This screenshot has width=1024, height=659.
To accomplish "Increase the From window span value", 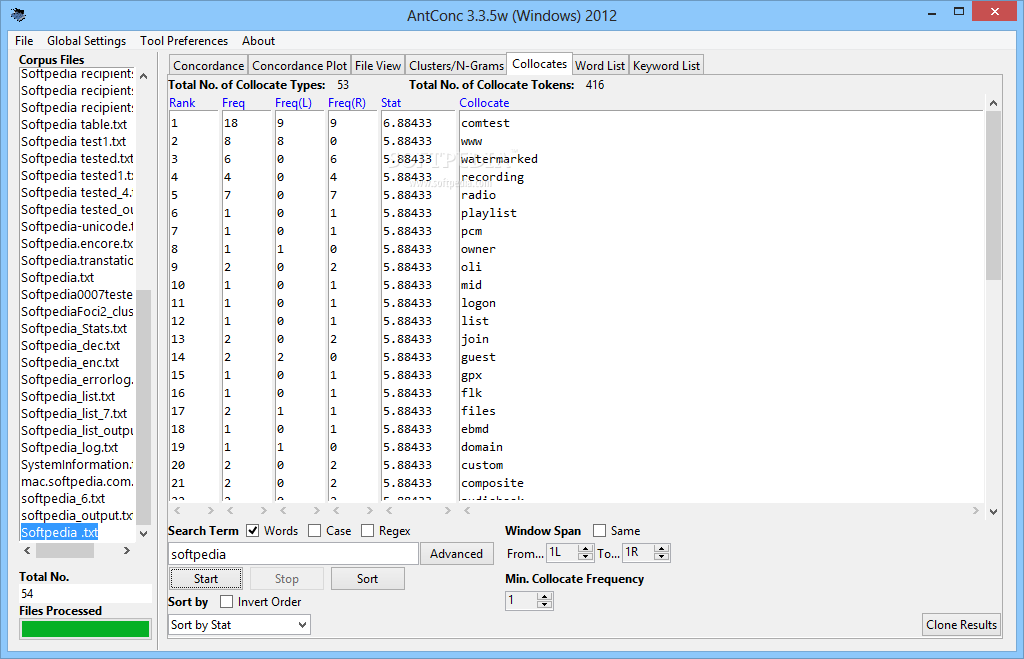I will point(586,549).
